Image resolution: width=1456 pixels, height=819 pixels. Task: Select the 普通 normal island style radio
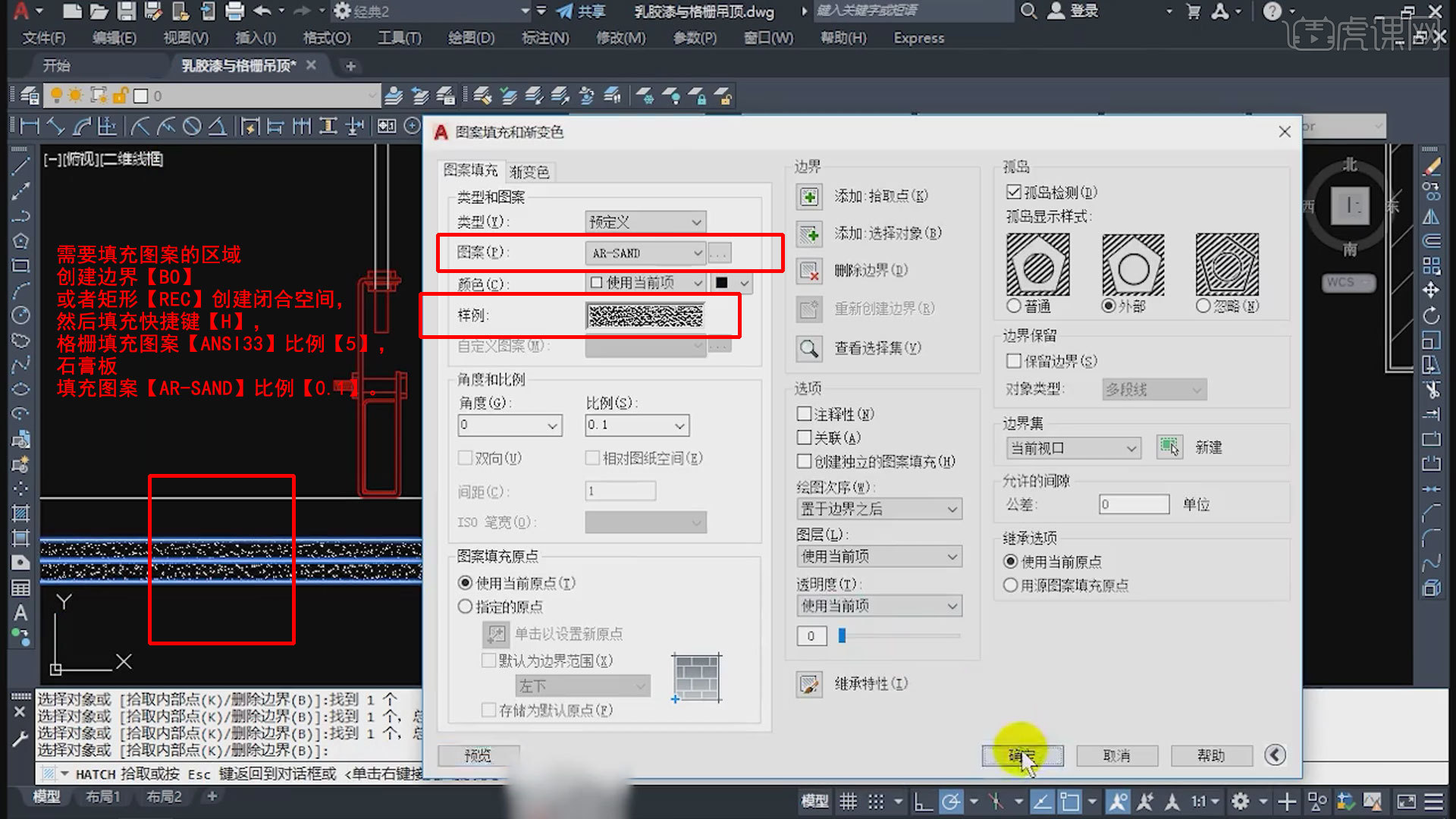(x=1014, y=306)
